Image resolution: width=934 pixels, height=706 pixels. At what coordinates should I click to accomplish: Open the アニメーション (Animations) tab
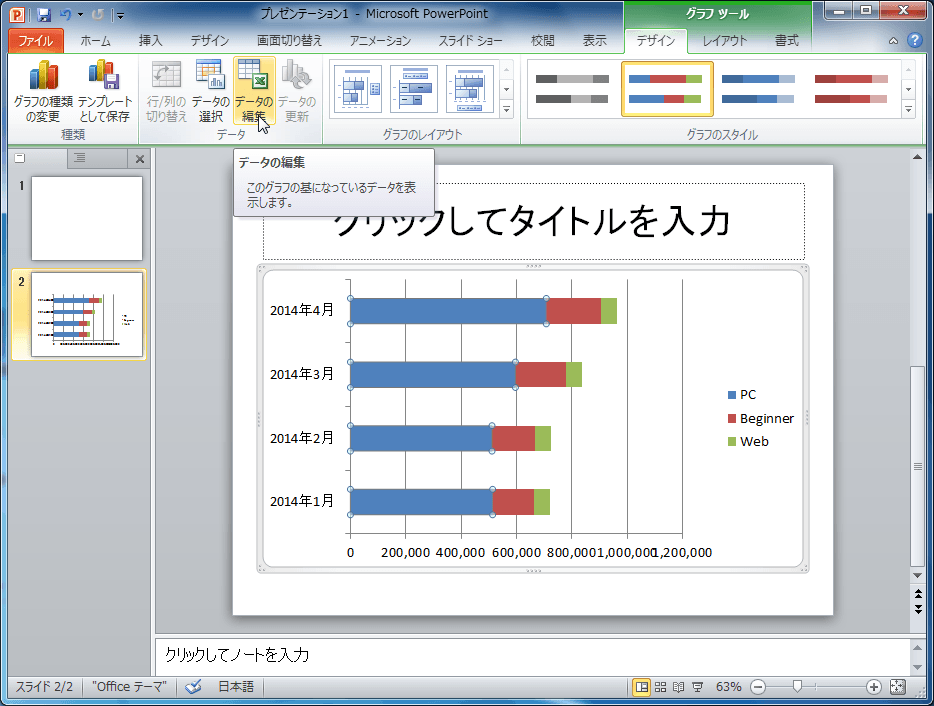pos(380,41)
